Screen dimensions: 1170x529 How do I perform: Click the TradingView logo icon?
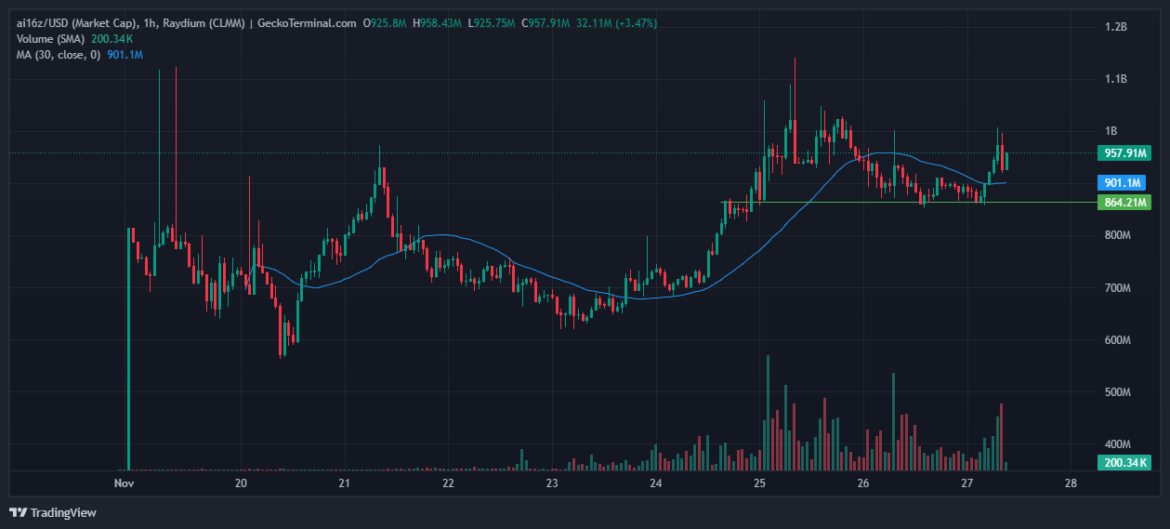pos(19,513)
